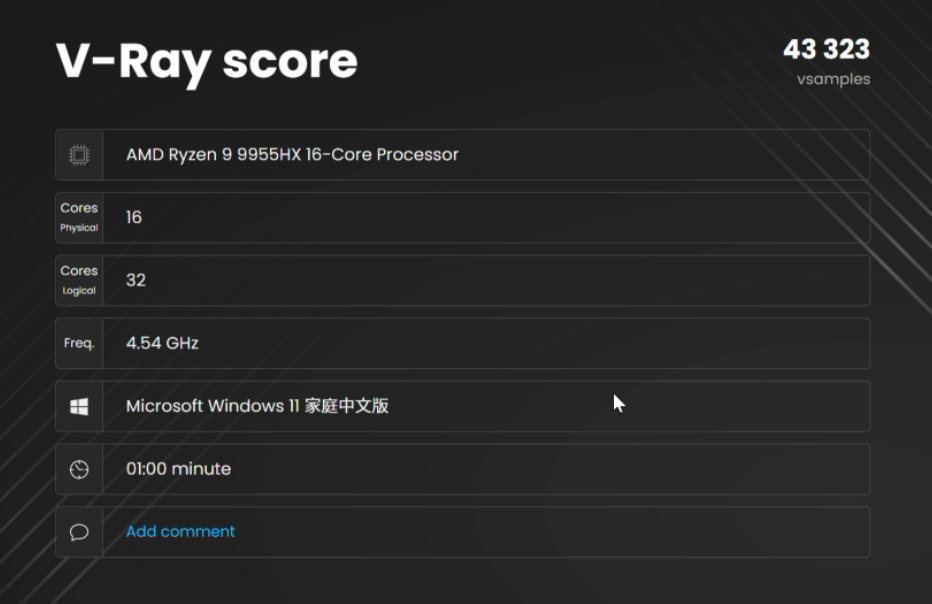
Task: Click the logical cores value 32
Action: 136,280
